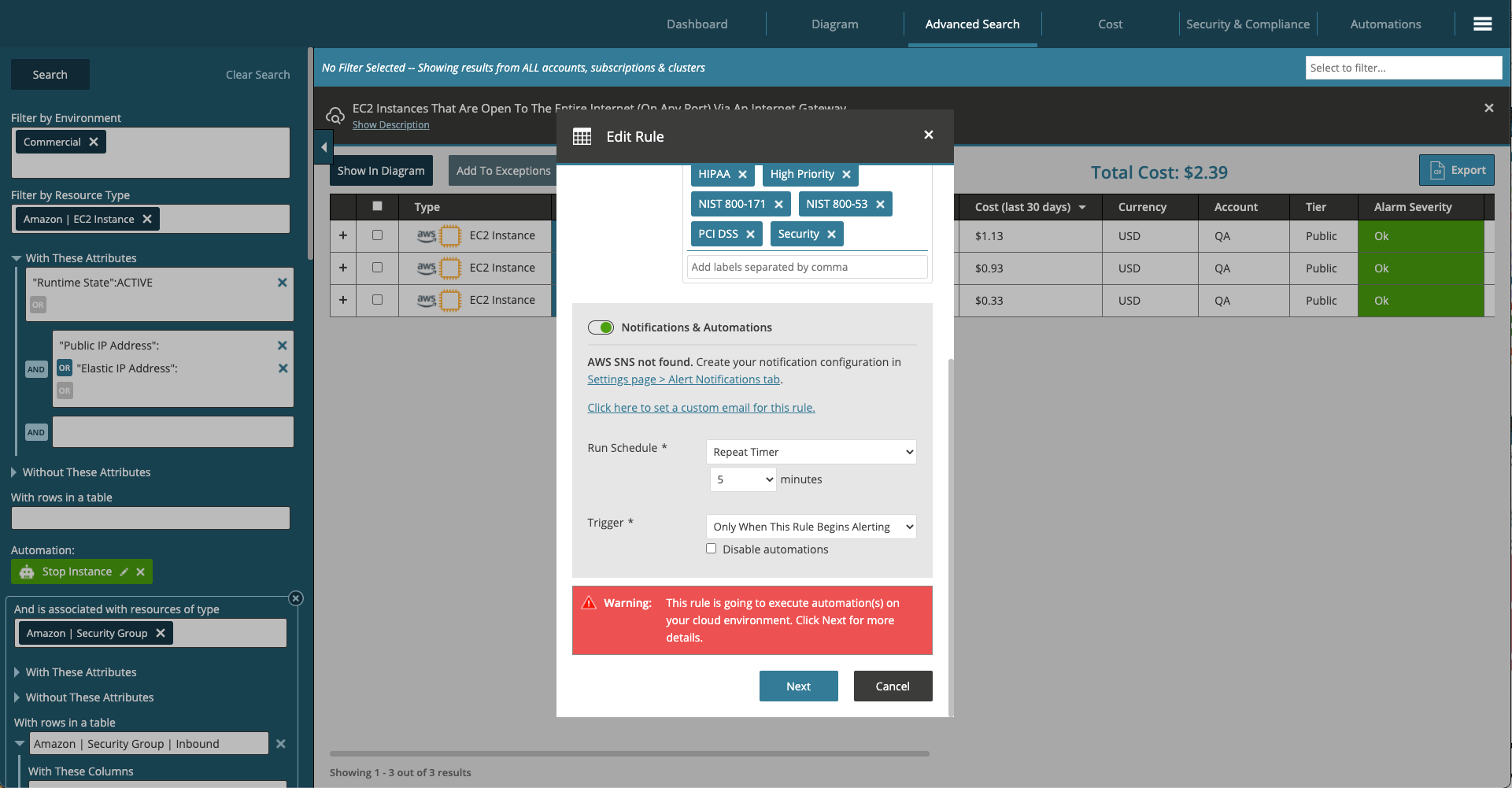Select the $1.13 EC2 Instance row checkbox
This screenshot has width=1512, height=788.
378,235
